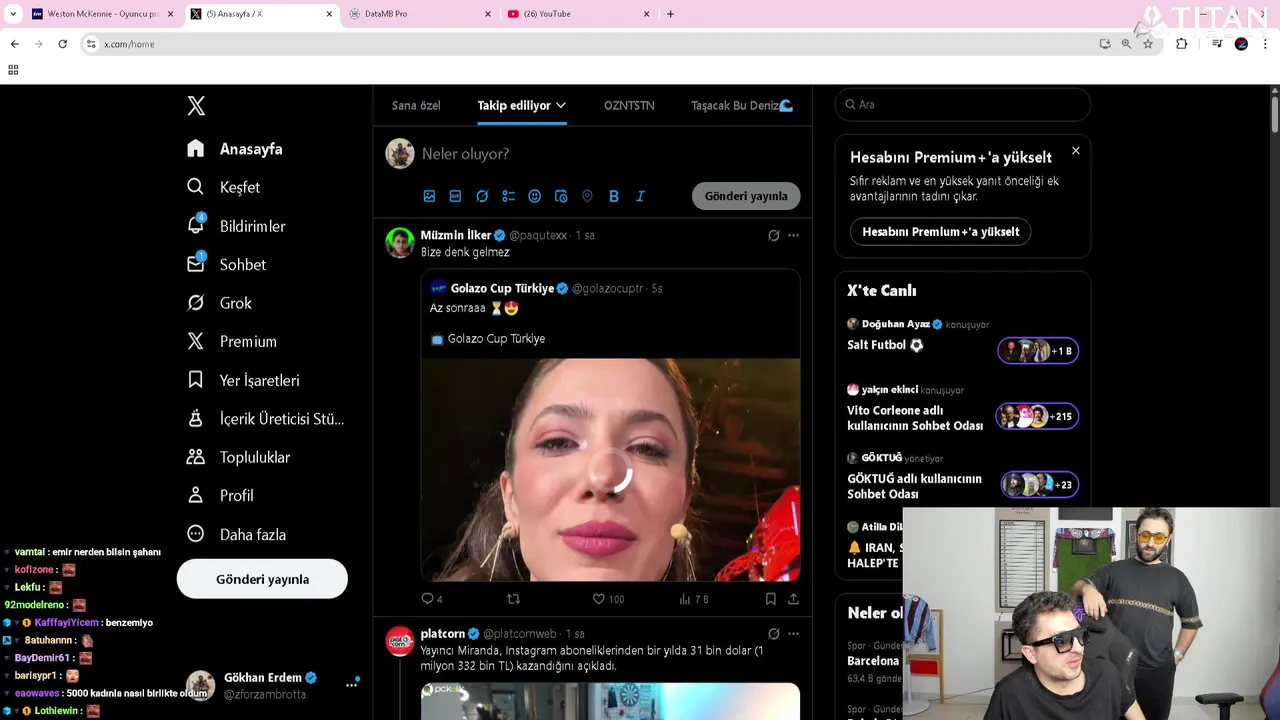Switch to OZNTSTN tab

629,105
